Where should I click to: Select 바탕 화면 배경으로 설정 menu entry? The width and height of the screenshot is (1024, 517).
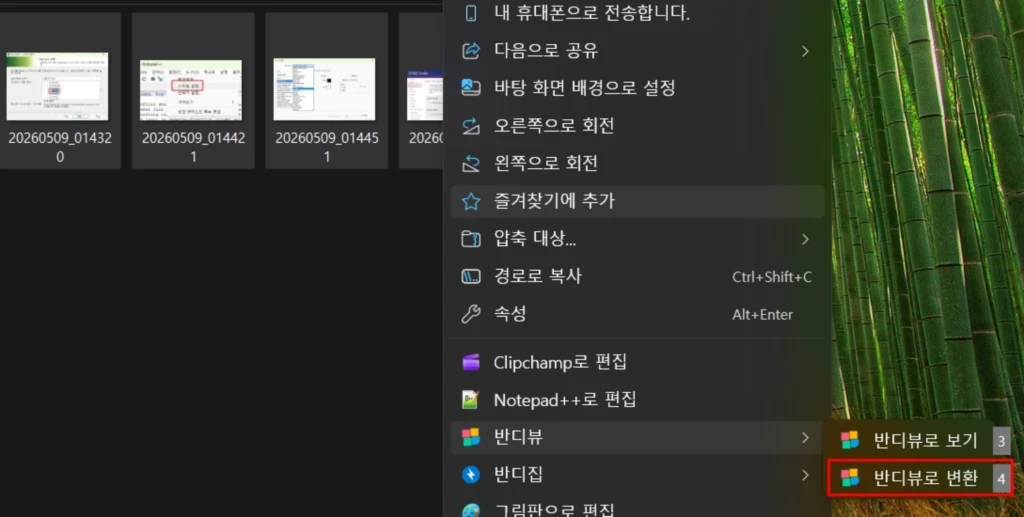[637, 87]
